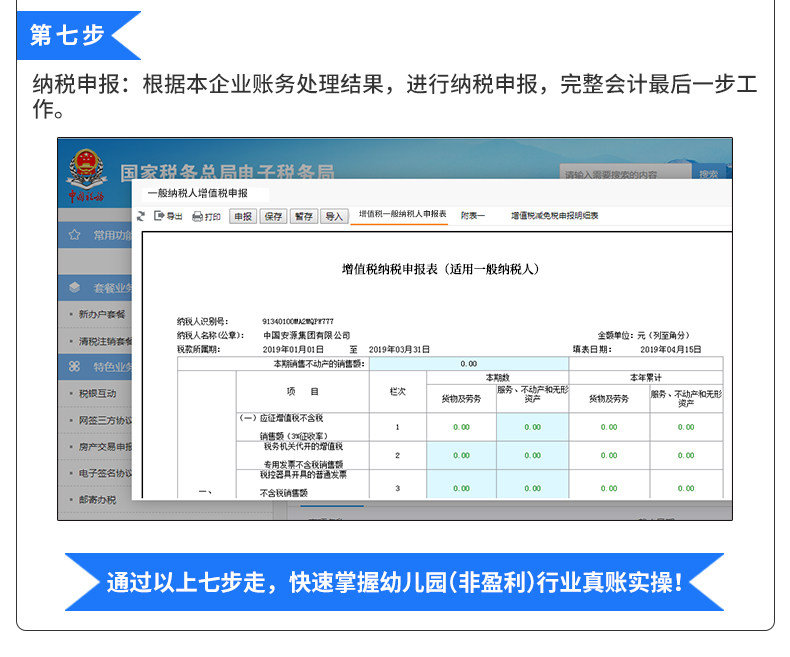Click the search input field at top
This screenshot has height=657, width=790.
(x=625, y=172)
